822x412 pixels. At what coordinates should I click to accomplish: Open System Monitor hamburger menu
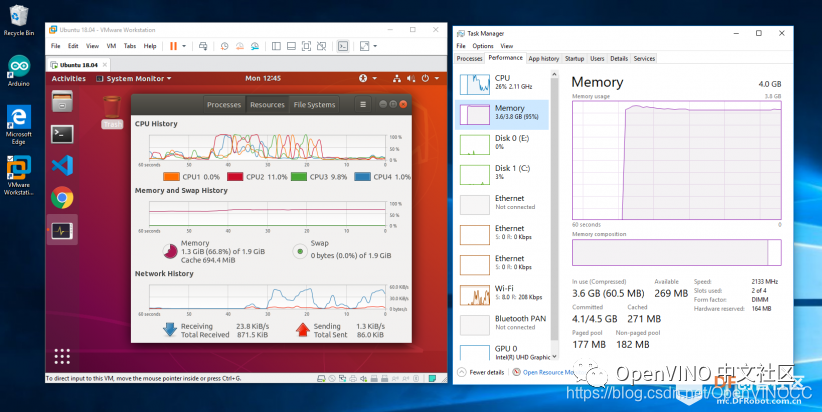(x=363, y=104)
